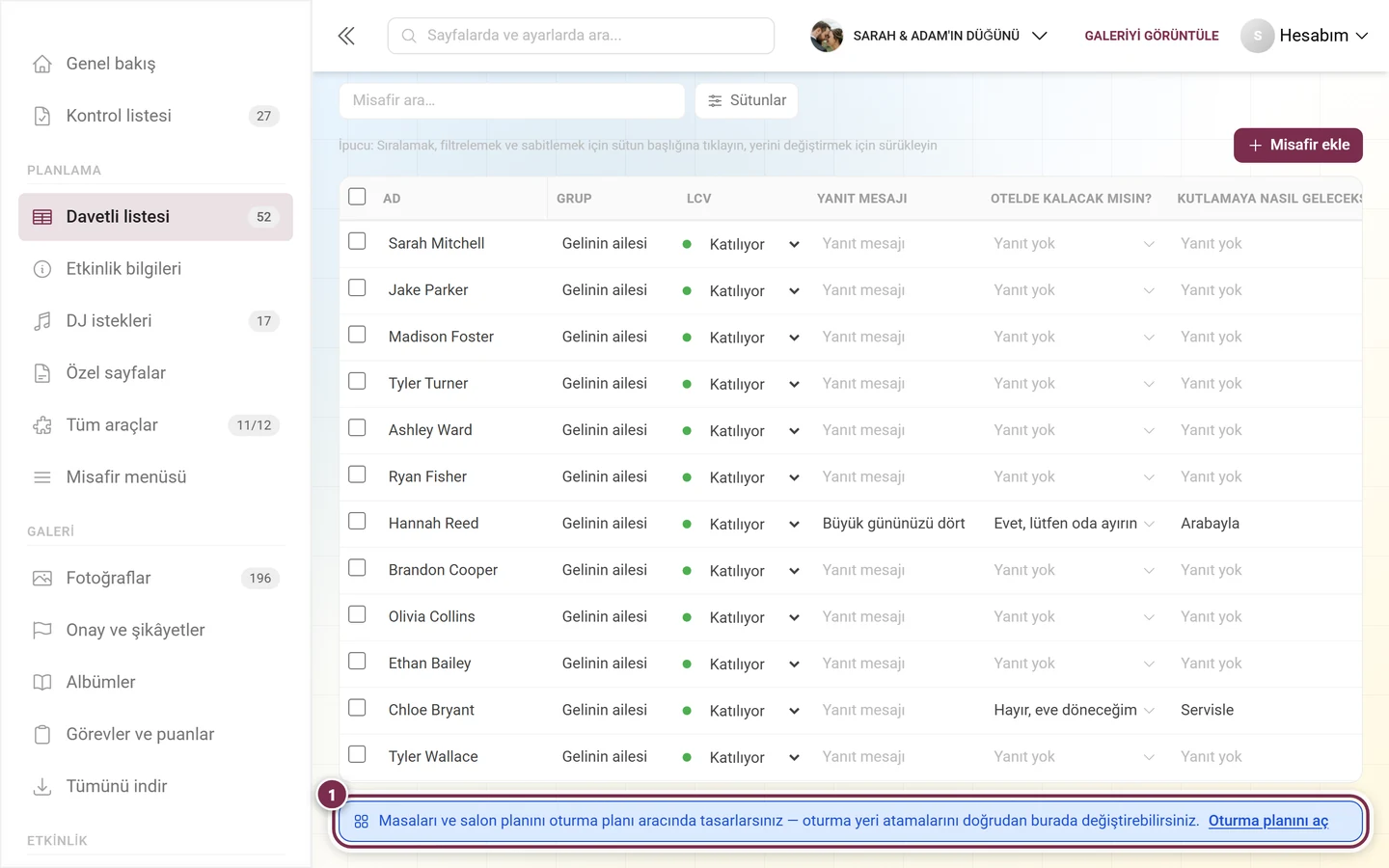Open Etkinlik bilgileri page
The image size is (1389, 868).
(155, 269)
